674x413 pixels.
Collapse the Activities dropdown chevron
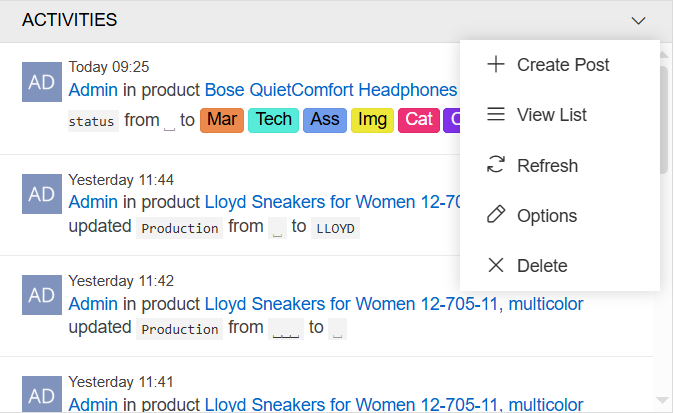point(640,20)
